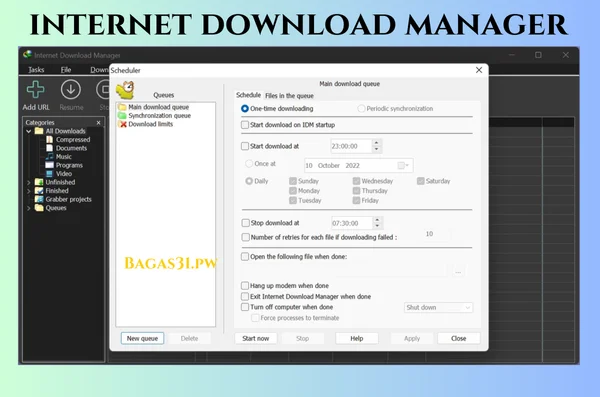Open the Tasks menu
Image resolution: width=600 pixels, height=397 pixels.
tap(36, 70)
